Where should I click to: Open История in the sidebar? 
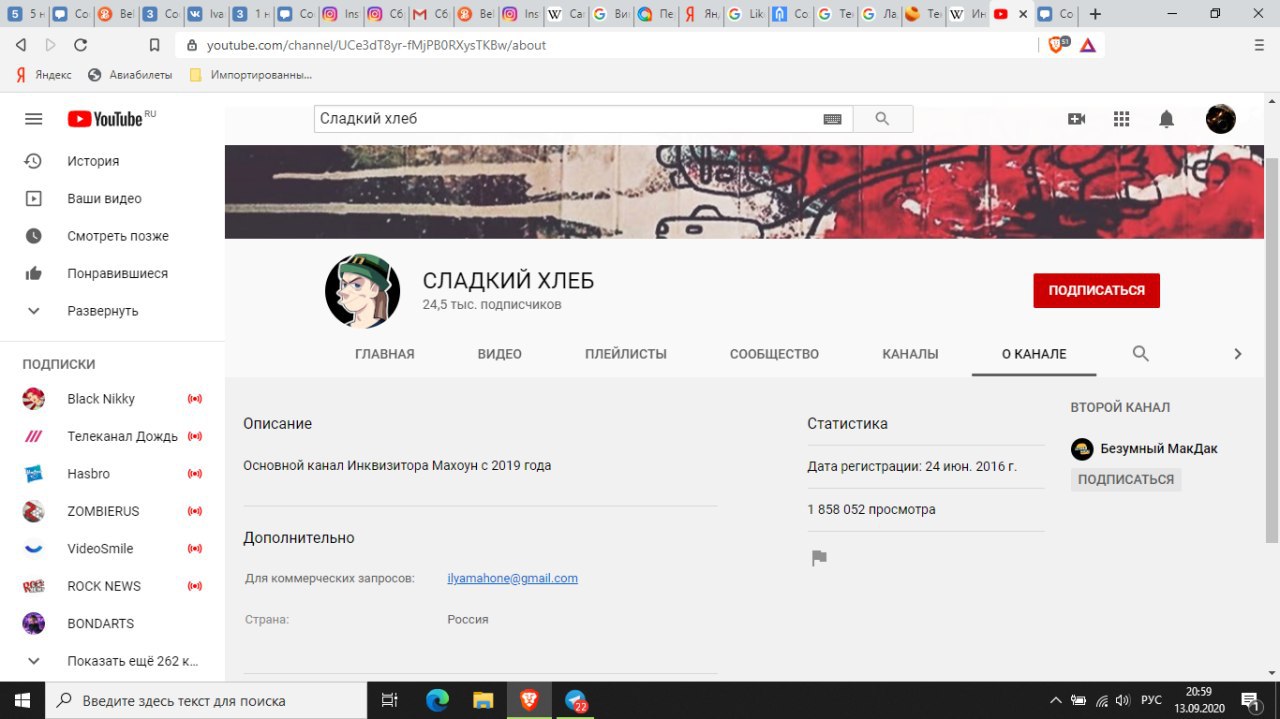tap(112, 161)
